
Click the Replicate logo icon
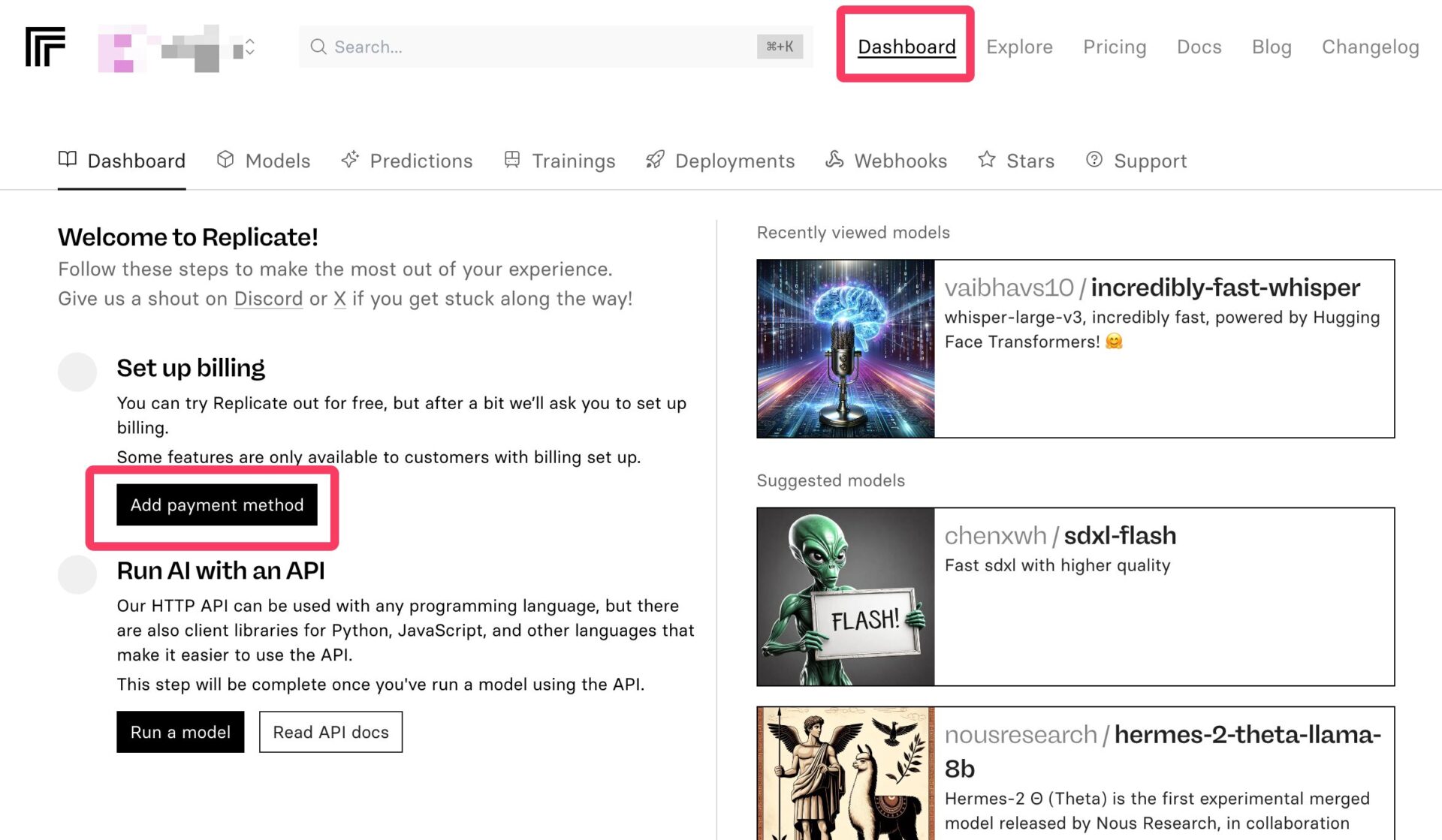click(45, 47)
